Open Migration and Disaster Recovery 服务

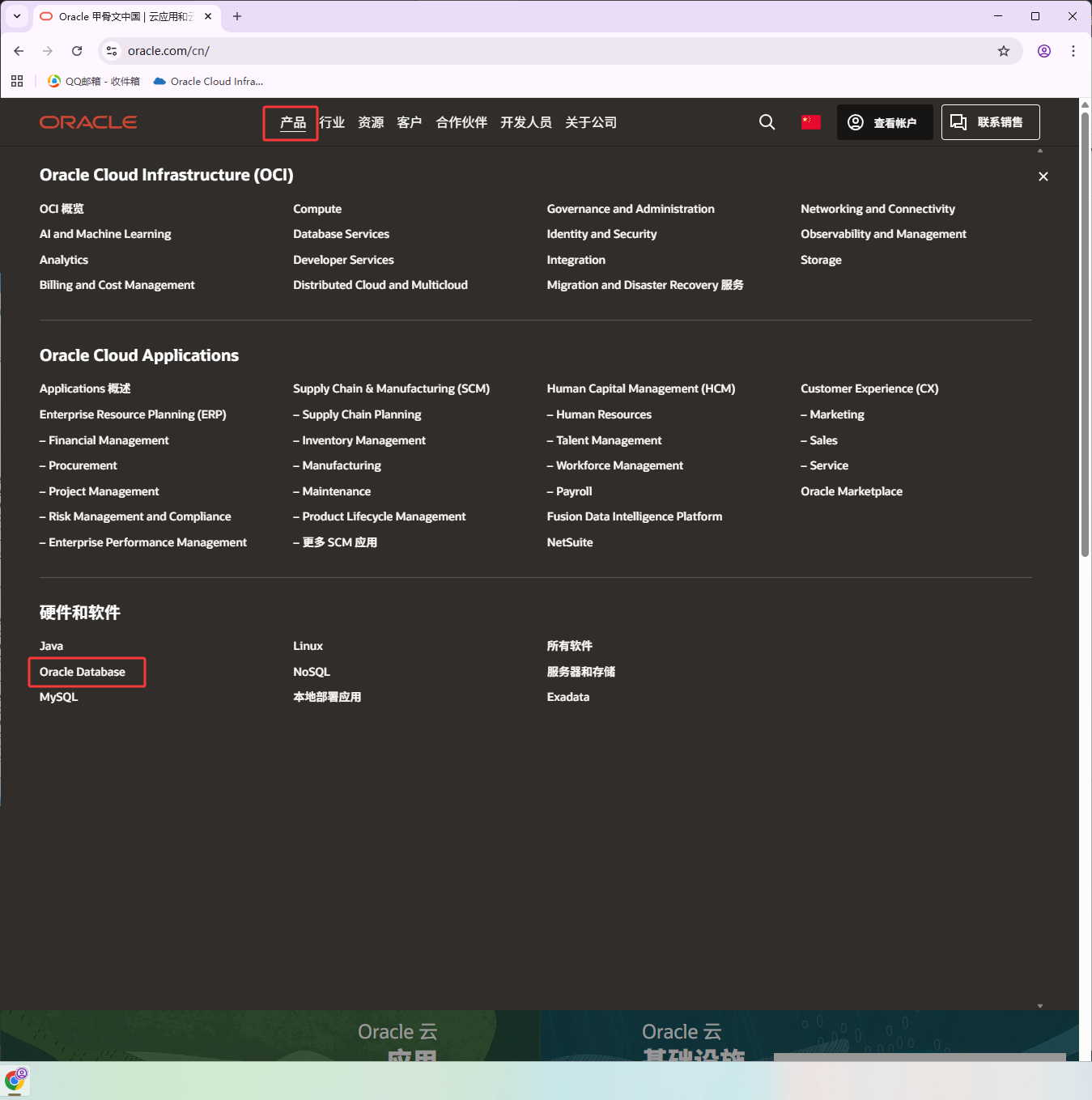645,285
